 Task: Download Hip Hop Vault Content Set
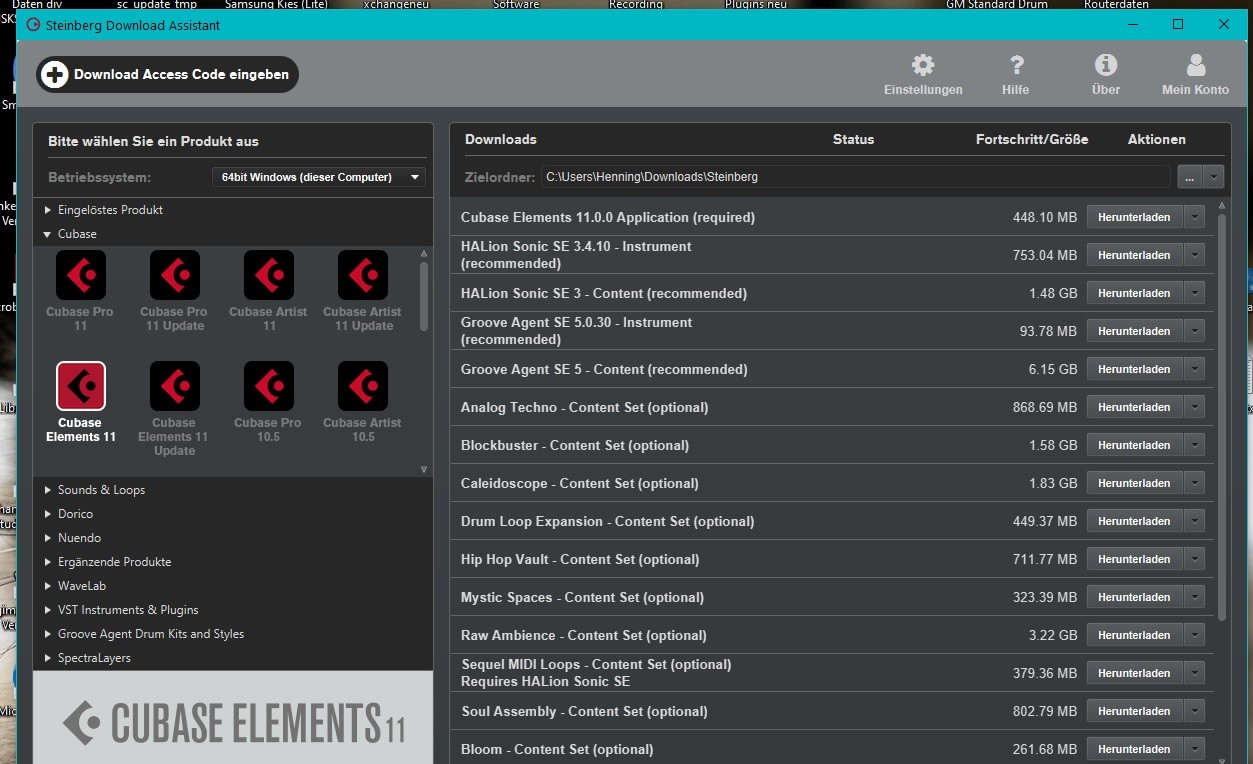point(1134,559)
